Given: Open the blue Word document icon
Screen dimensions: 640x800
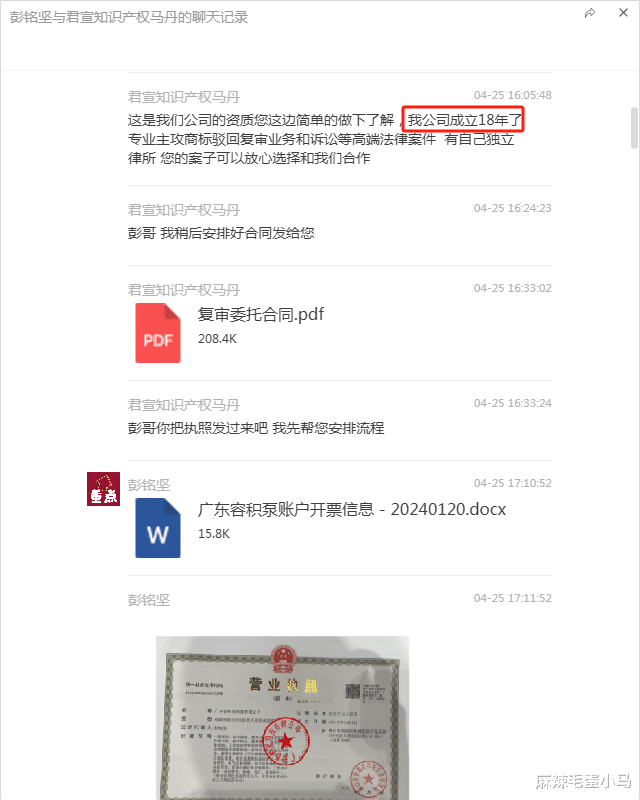Looking at the screenshot, I should click(158, 528).
